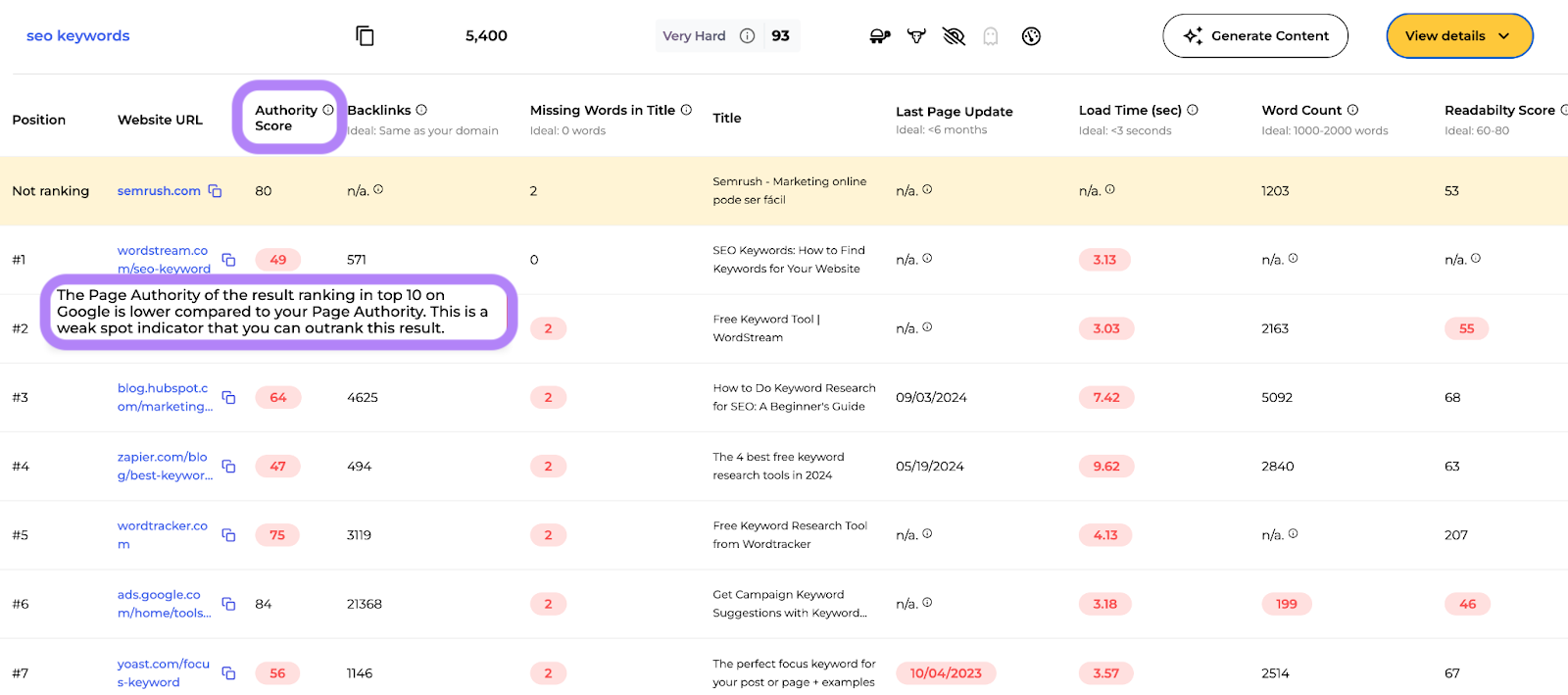This screenshot has width=1568, height=695.
Task: Select the Load Time (sec) column header
Action: 1130,111
